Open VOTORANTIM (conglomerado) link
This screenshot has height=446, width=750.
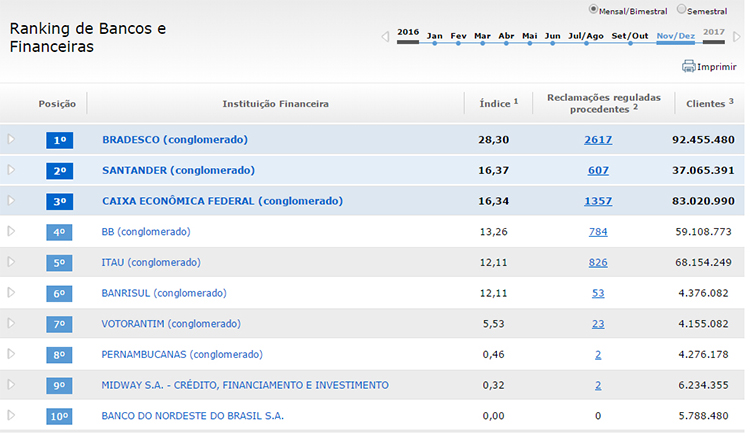click(x=171, y=323)
